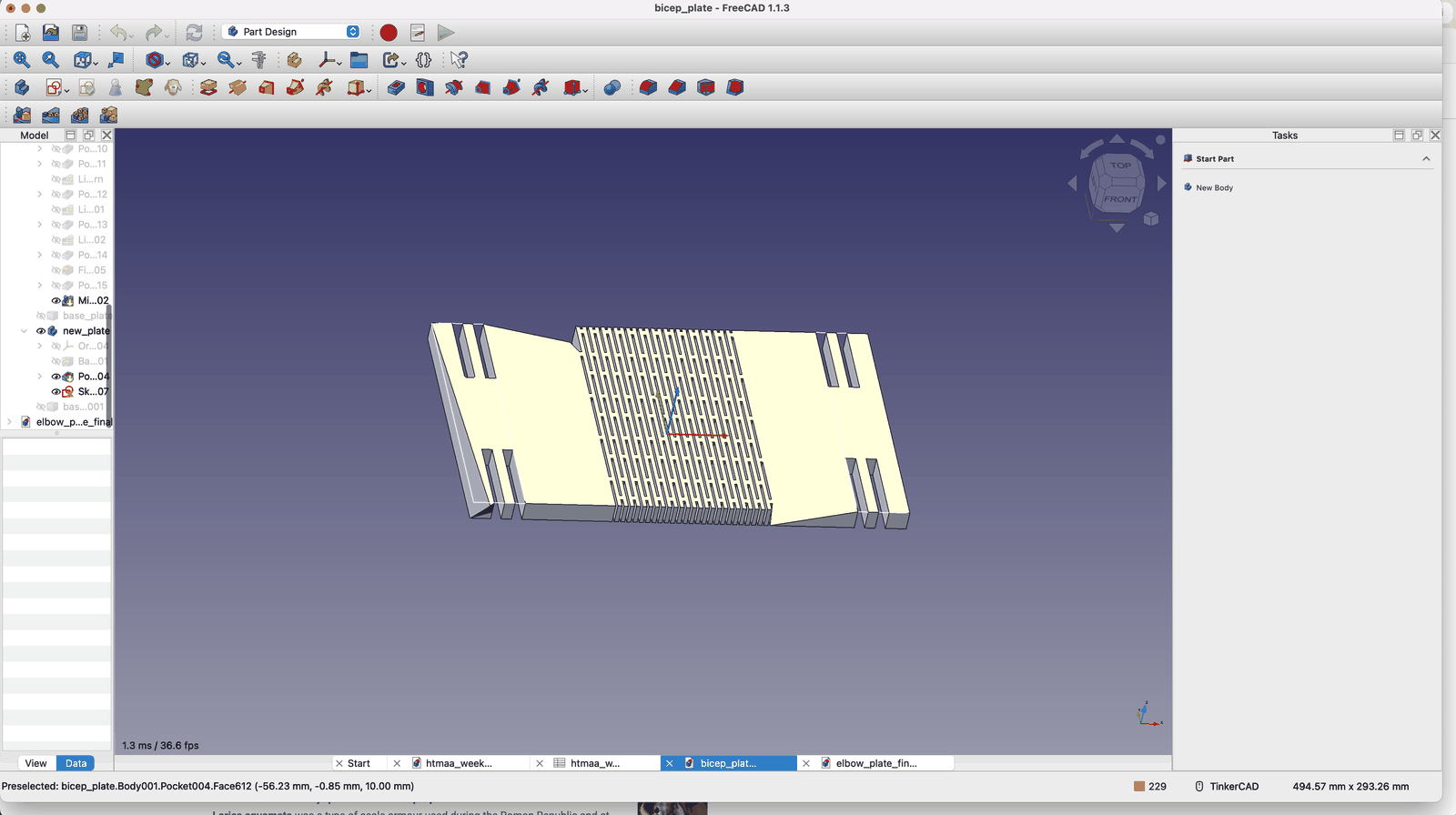Create a new Body with toolbar icon
Viewport: 1456px width, 815px height.
click(22, 87)
